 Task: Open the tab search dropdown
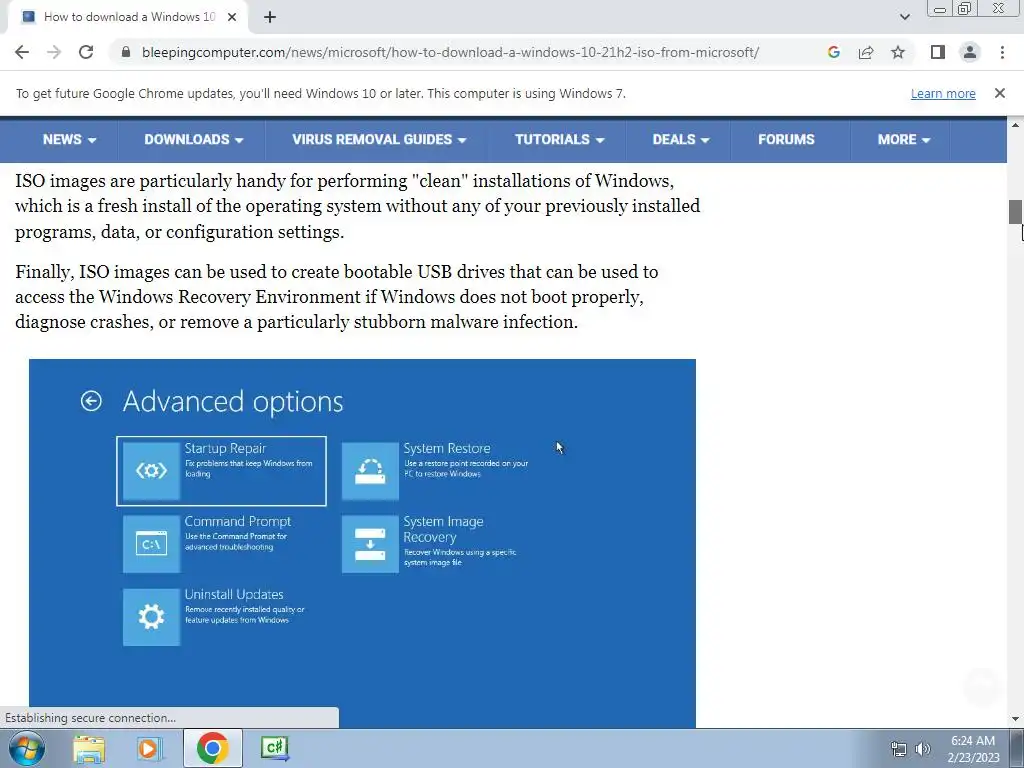point(904,17)
